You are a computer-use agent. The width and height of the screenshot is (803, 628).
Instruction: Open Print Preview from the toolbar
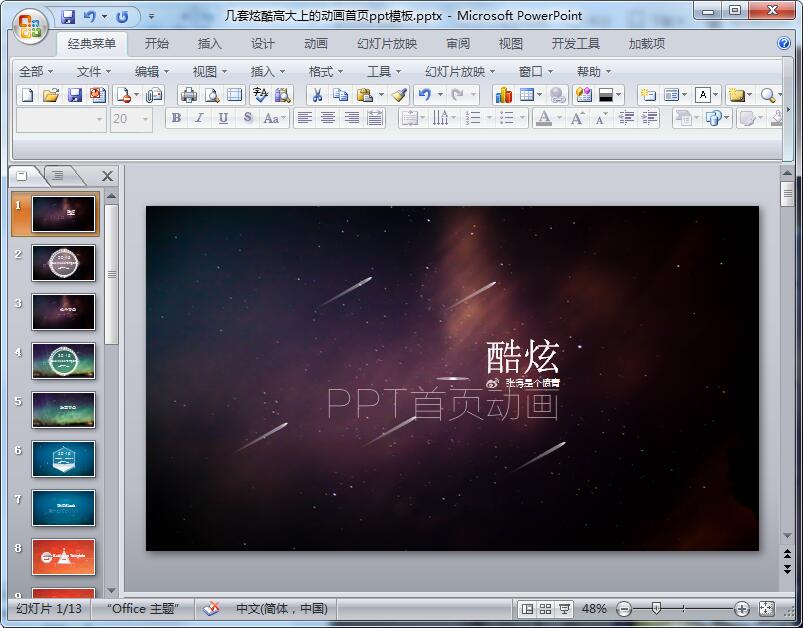point(212,95)
